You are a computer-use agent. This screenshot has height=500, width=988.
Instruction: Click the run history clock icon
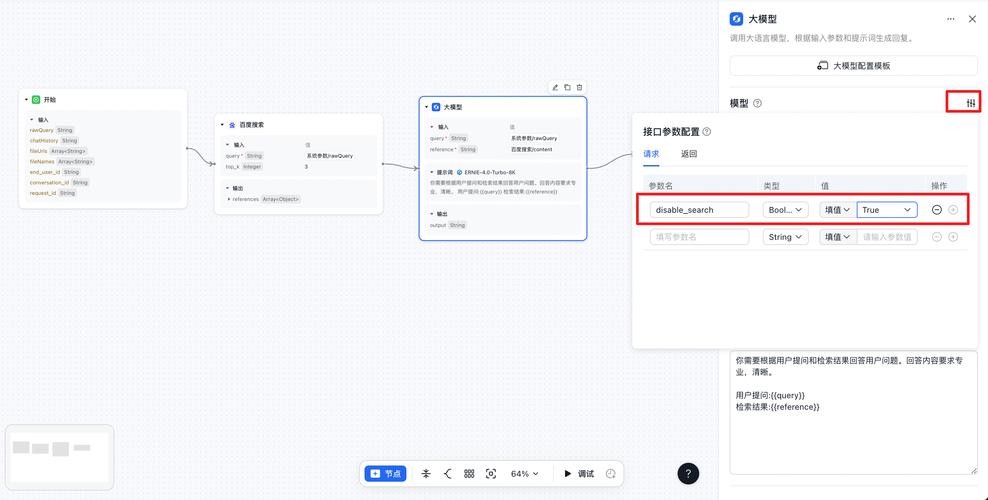coord(611,473)
